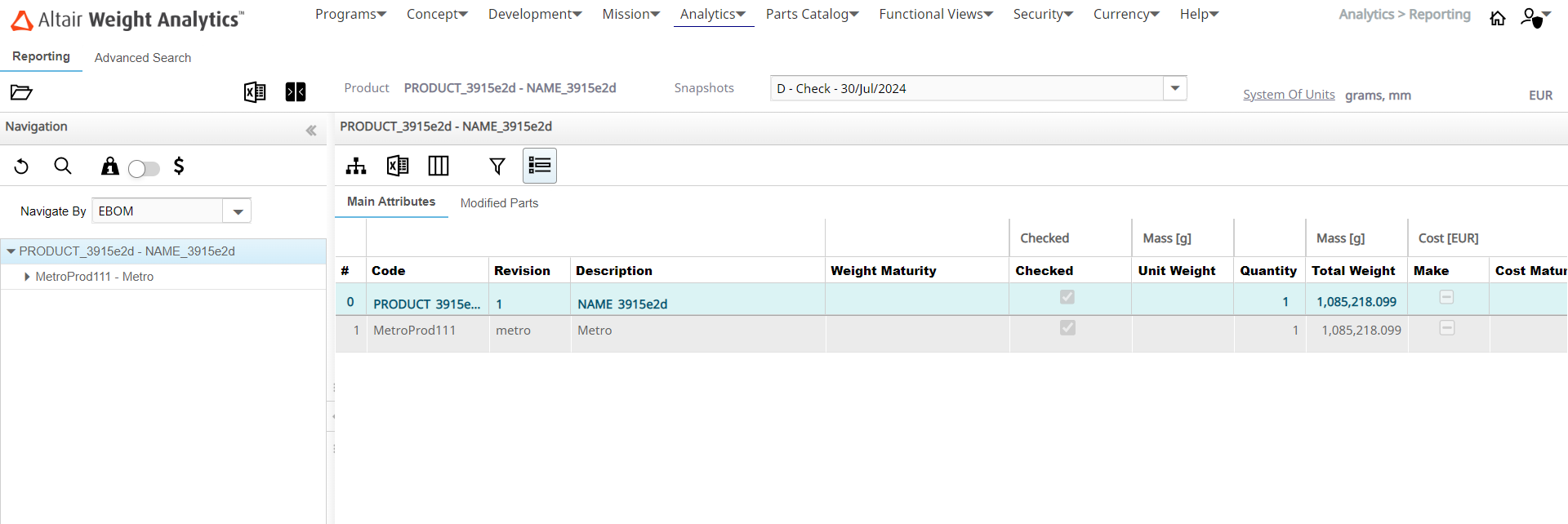Select the Main Attributes tab
The image size is (1568, 524).
click(391, 202)
